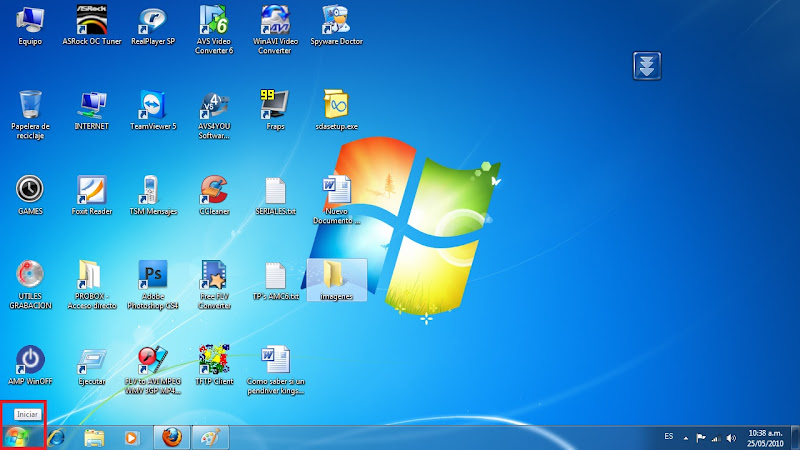Click the INTERNET desktop shortcut
800x450 pixels.
pyautogui.click(x=92, y=111)
